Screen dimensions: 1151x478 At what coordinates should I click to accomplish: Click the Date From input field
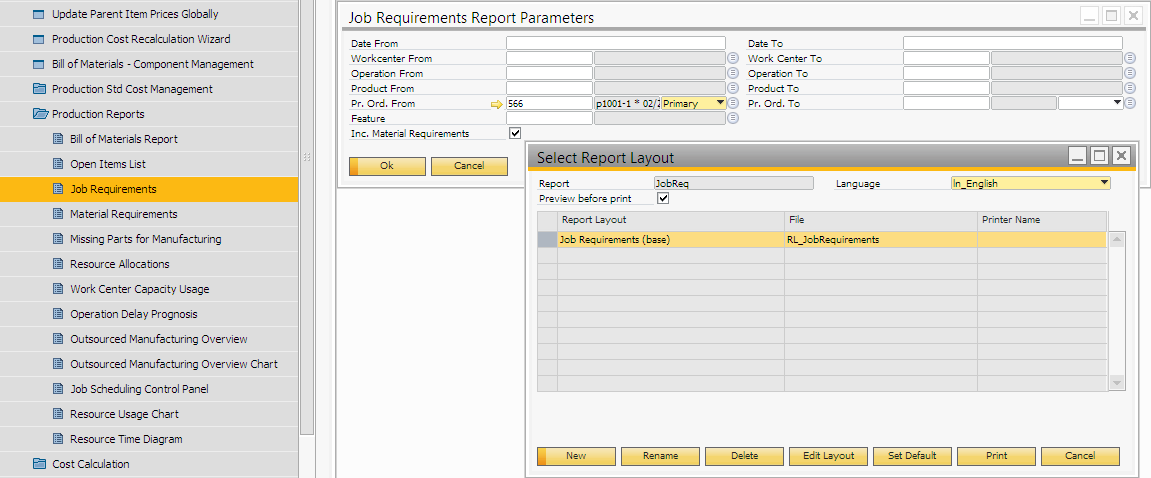point(615,44)
